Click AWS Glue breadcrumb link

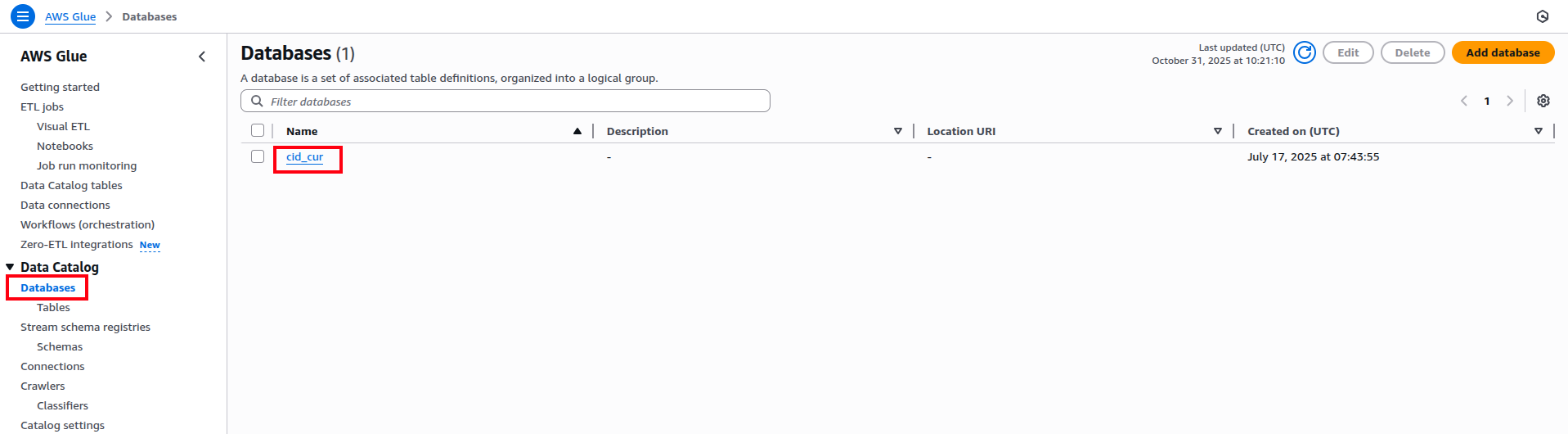[x=70, y=16]
